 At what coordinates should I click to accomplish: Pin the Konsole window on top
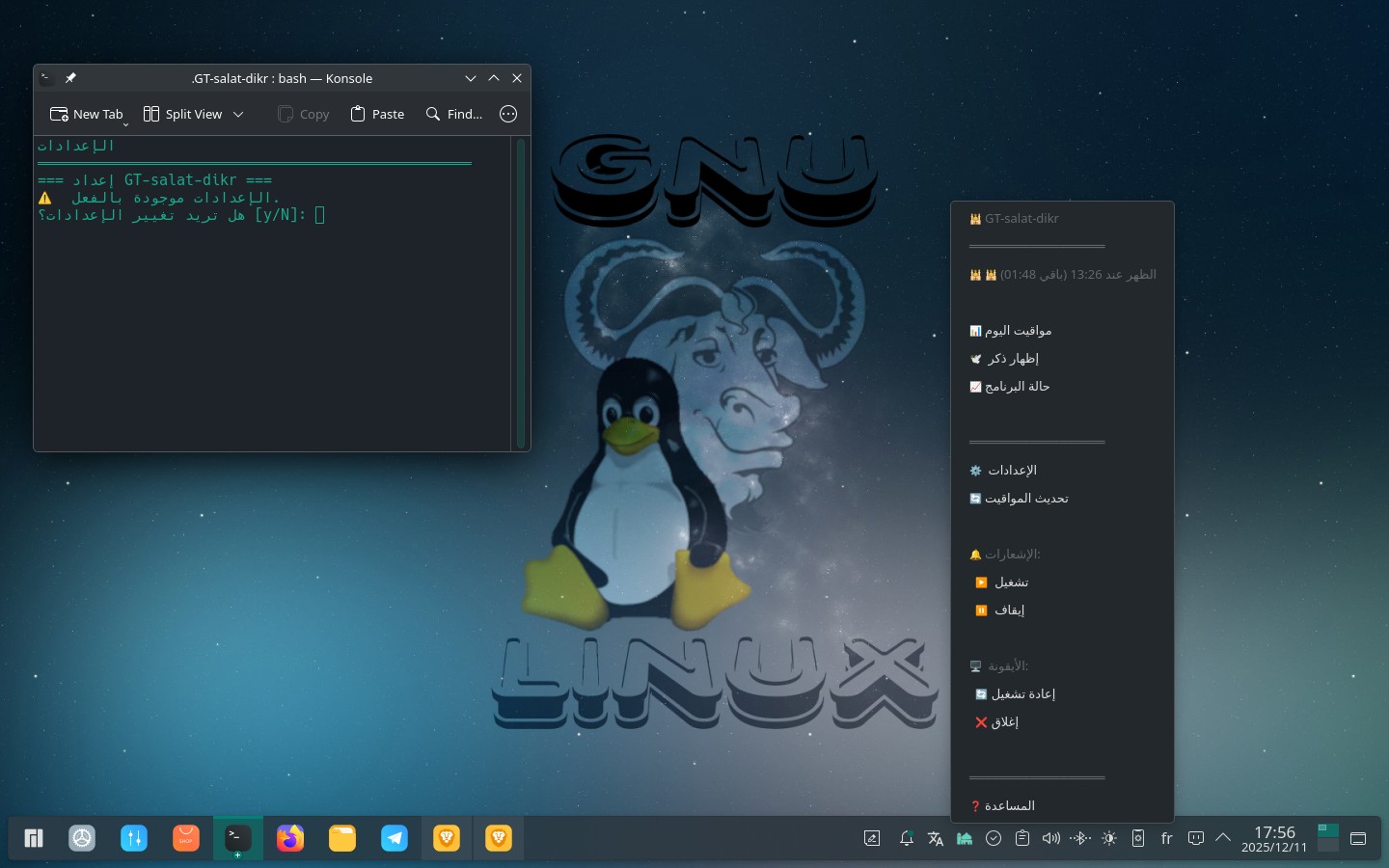coord(70,78)
